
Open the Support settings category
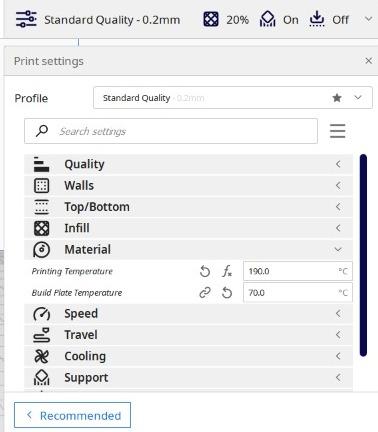coord(188,377)
